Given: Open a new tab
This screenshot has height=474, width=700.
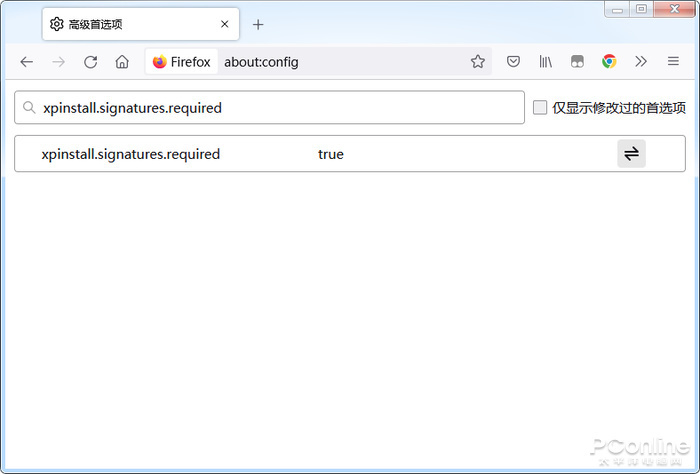Looking at the screenshot, I should pos(258,24).
